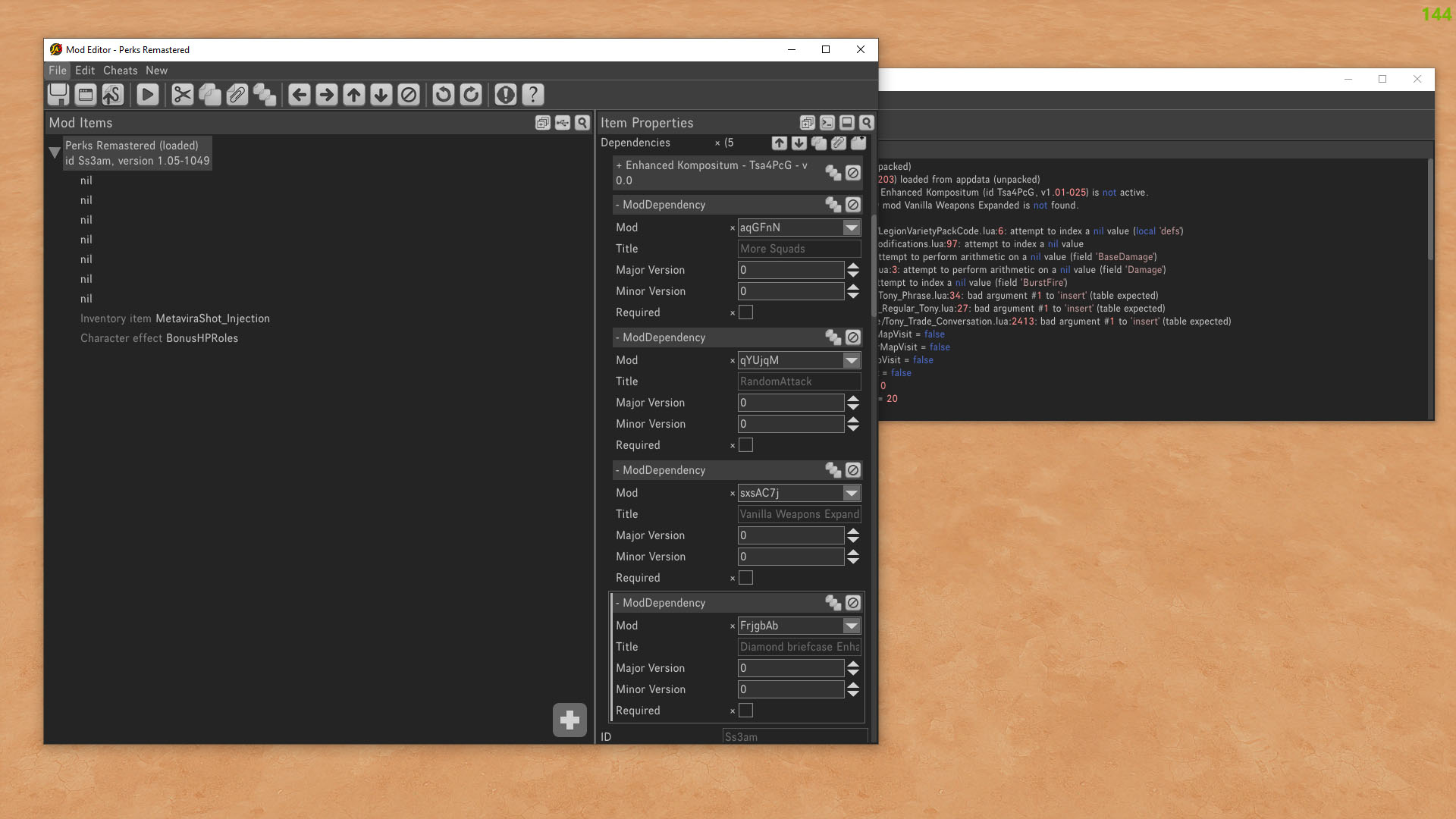Click the Dependencies list copy icon
1456x819 pixels.
click(x=819, y=143)
